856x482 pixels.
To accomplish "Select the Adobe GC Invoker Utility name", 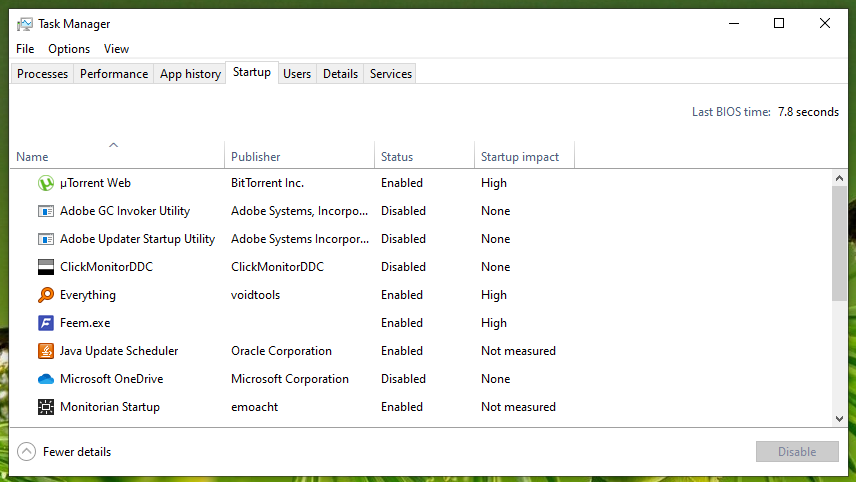I will point(125,211).
